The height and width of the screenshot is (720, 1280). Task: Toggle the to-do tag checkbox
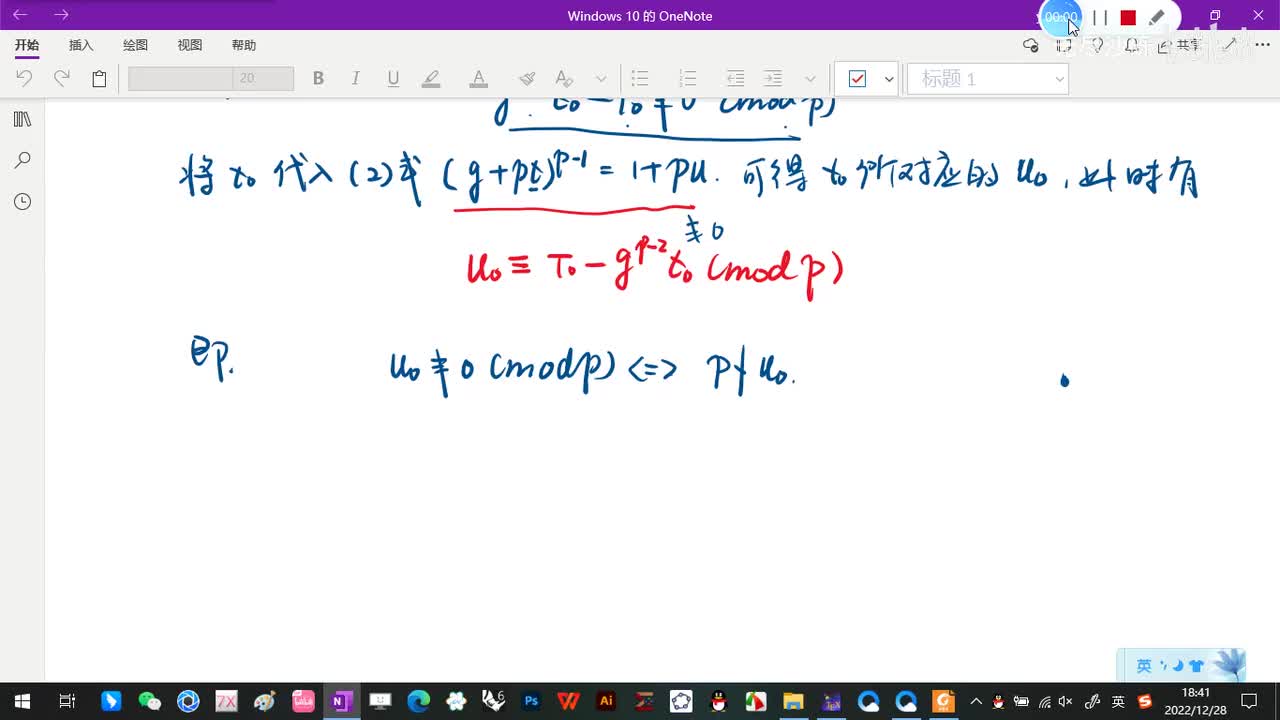tap(857, 79)
